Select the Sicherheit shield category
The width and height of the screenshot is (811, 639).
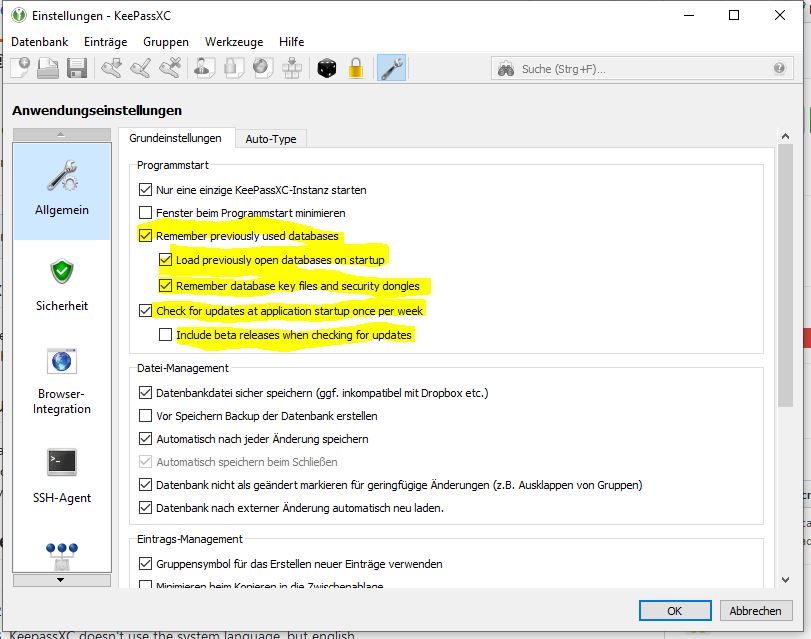coord(62,285)
